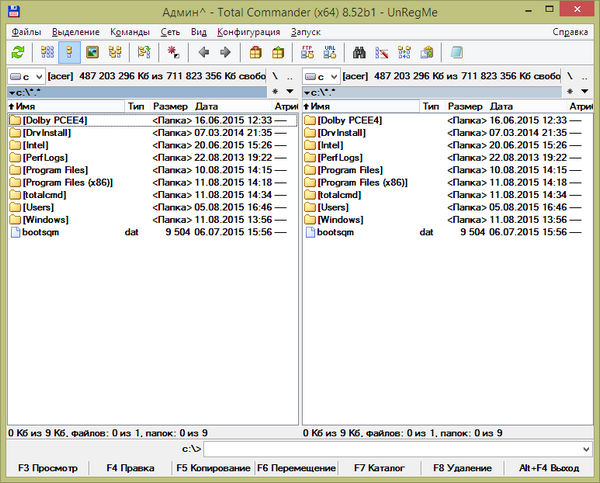Screen dimensions: 600x483
Task: Select [Program Files (x86)] folder in right panel
Action: click(x=447, y=182)
